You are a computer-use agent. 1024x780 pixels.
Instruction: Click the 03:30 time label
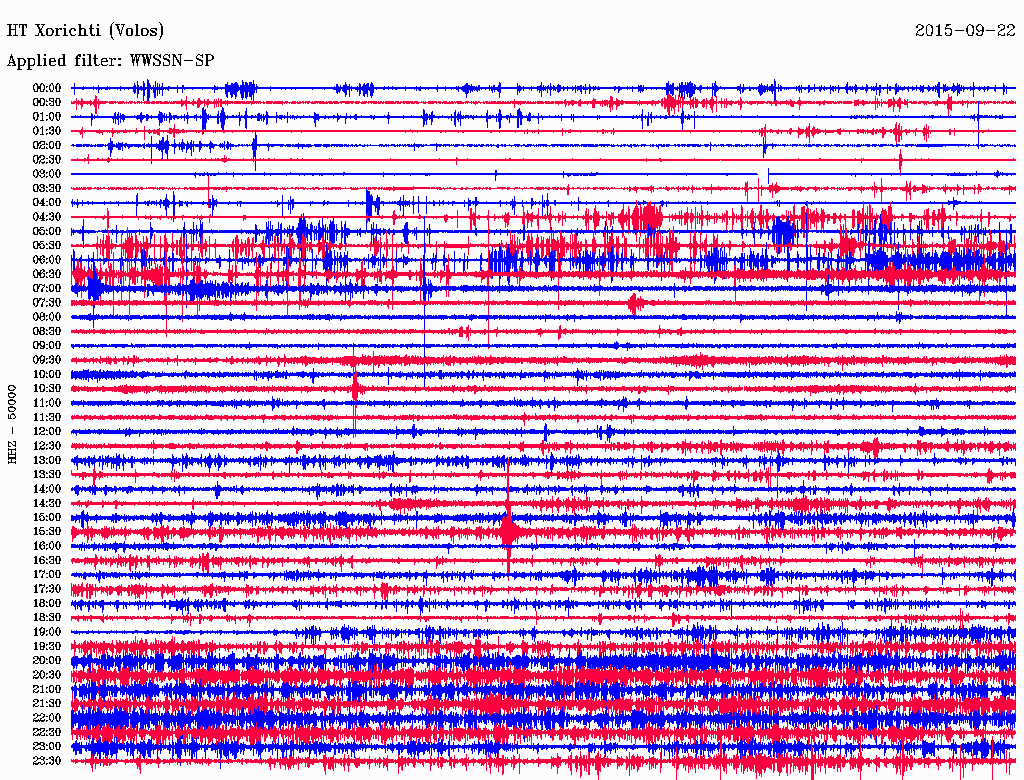click(47, 188)
